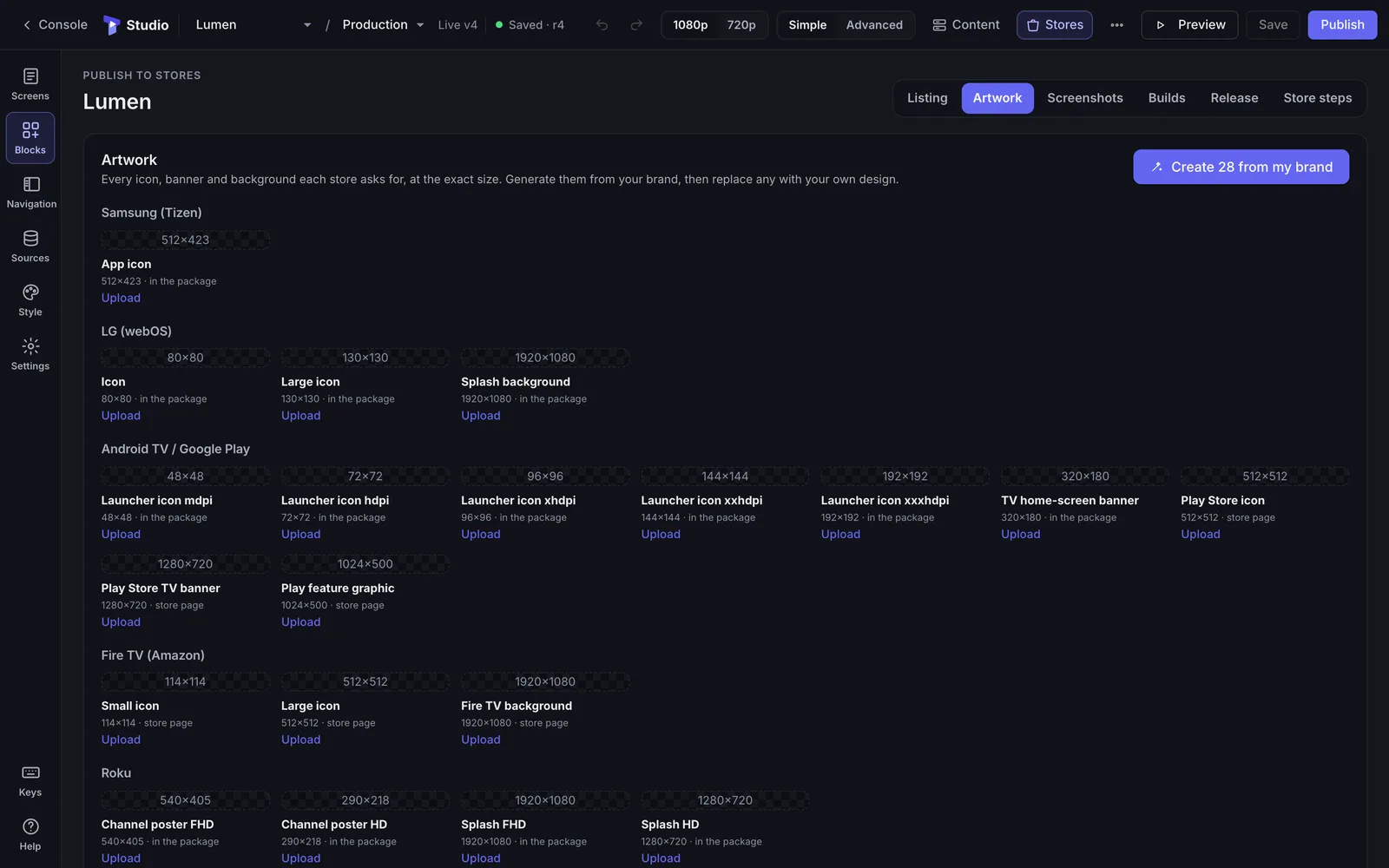
Task: Open the Settings gear panel
Action: (30, 353)
